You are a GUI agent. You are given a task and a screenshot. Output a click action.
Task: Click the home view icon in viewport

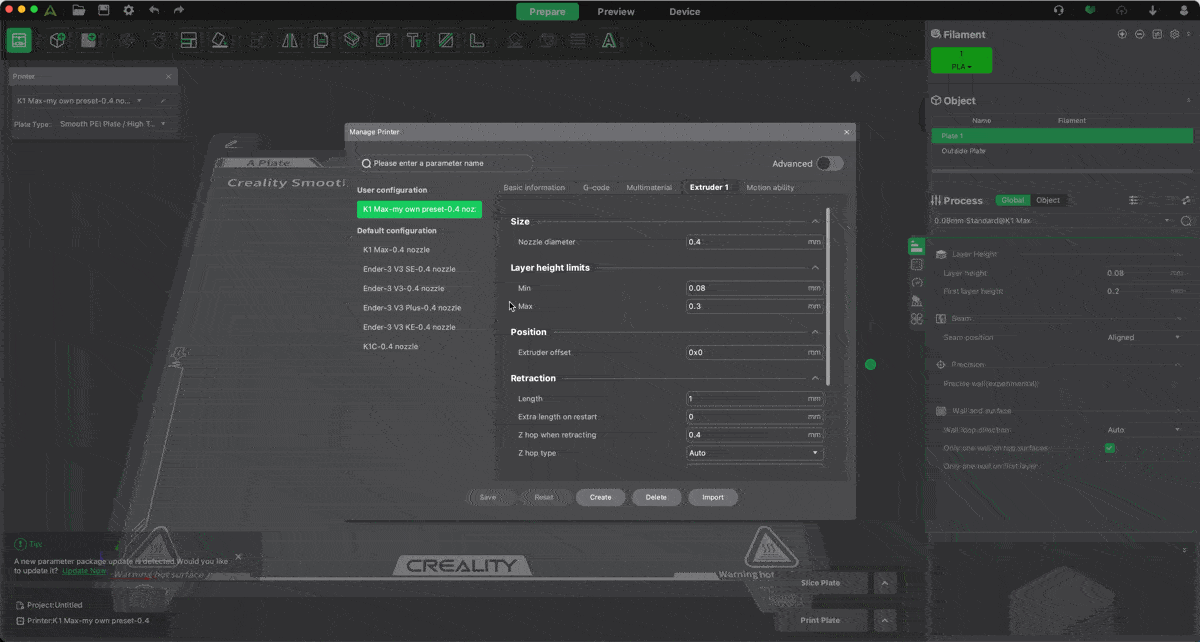pyautogui.click(x=855, y=76)
